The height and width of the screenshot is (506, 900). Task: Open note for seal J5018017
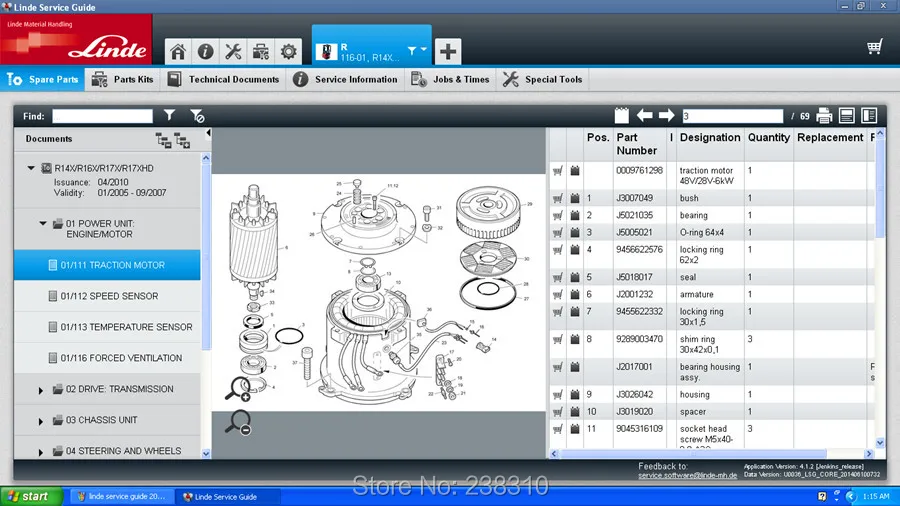575,277
